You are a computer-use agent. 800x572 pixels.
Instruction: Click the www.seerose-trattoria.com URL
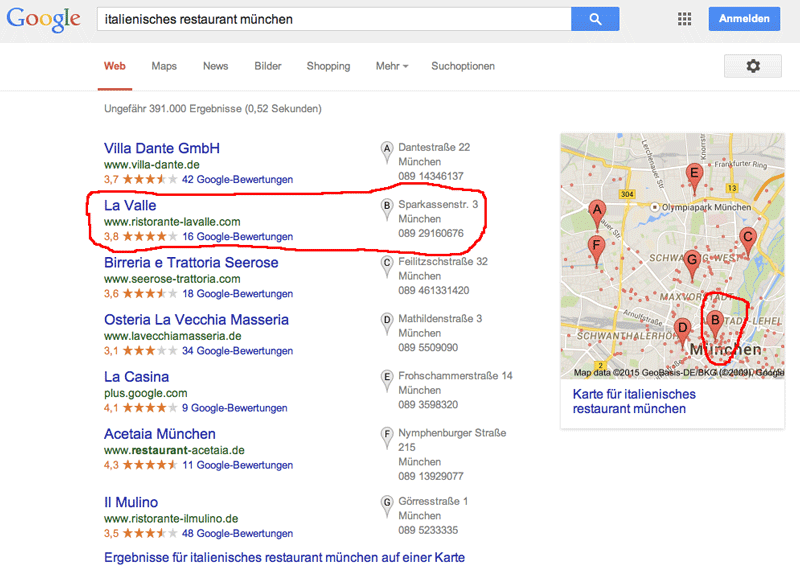172,279
